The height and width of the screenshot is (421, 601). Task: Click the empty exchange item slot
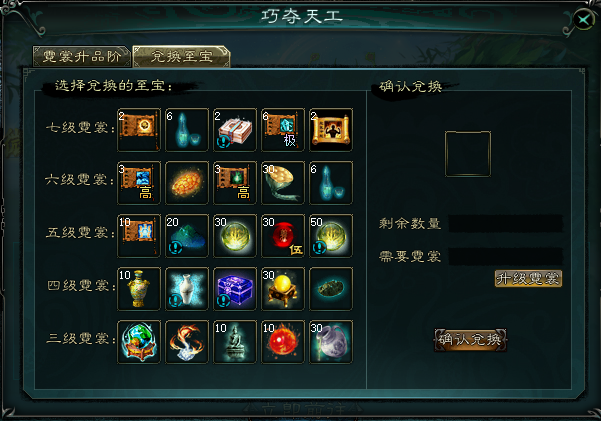[x=468, y=154]
